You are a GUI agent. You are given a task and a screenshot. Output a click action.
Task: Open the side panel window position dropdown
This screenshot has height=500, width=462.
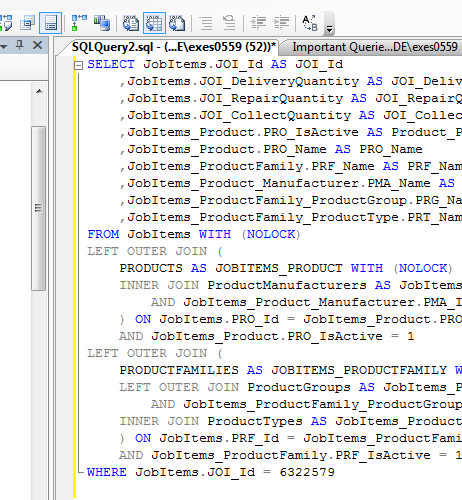[x=4, y=46]
